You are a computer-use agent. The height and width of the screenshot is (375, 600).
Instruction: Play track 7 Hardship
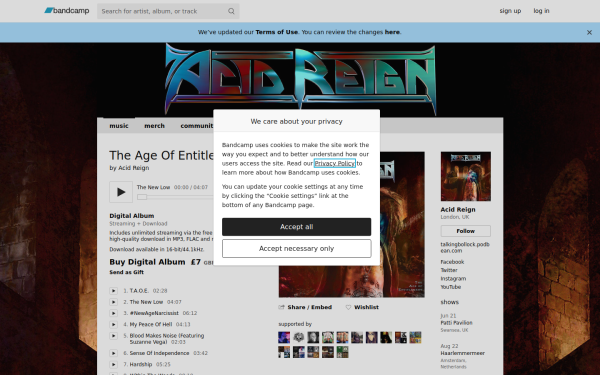coord(113,364)
